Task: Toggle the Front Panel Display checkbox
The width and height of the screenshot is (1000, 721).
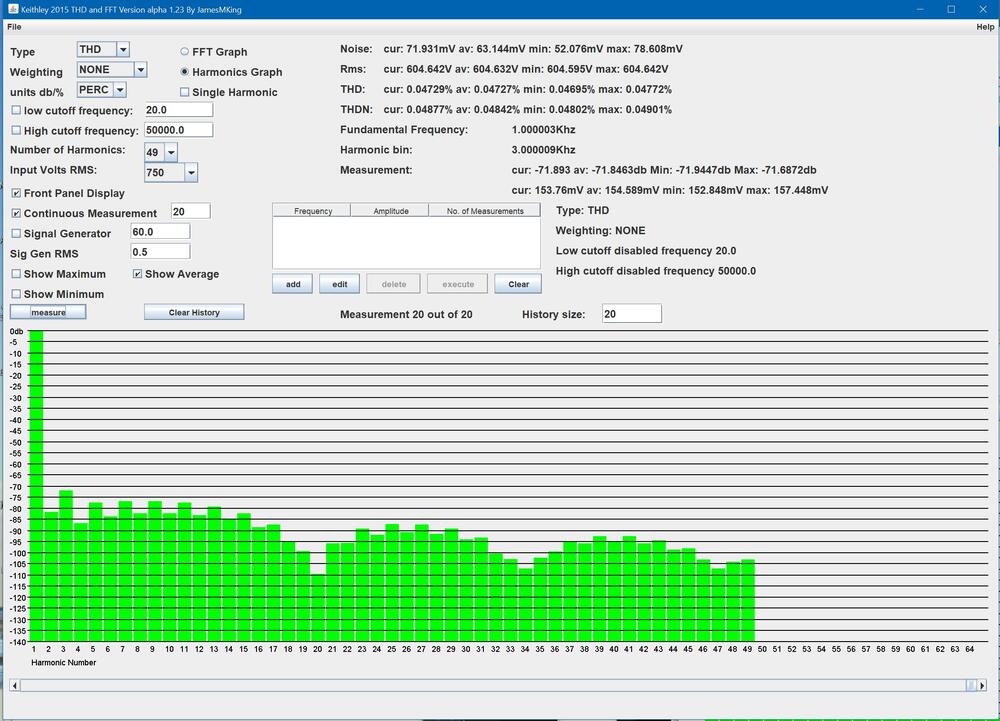Action: (x=16, y=193)
